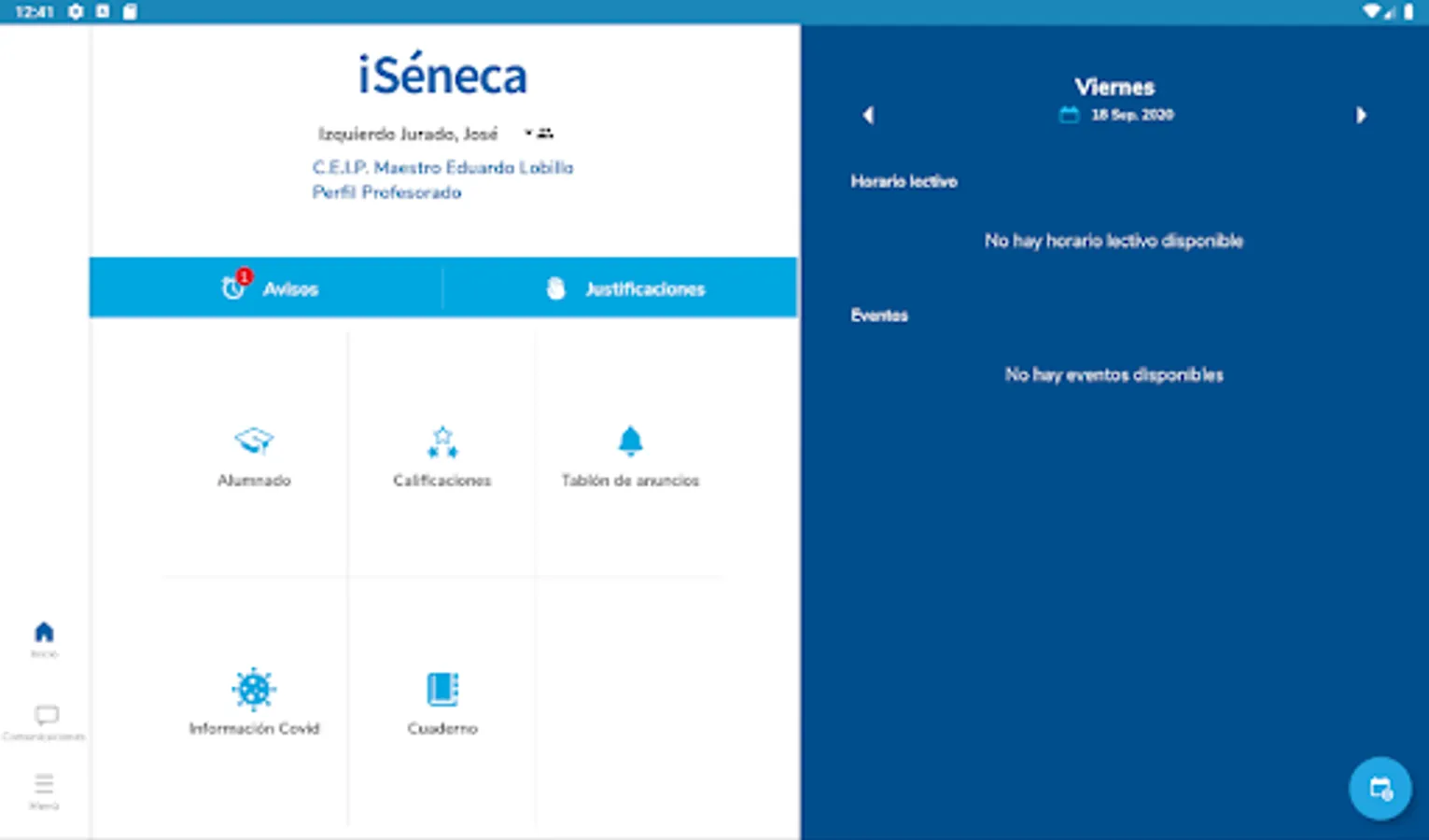Viewport: 1429px width, 840px height.
Task: Click the Perfil Profesorado link
Action: [x=386, y=192]
